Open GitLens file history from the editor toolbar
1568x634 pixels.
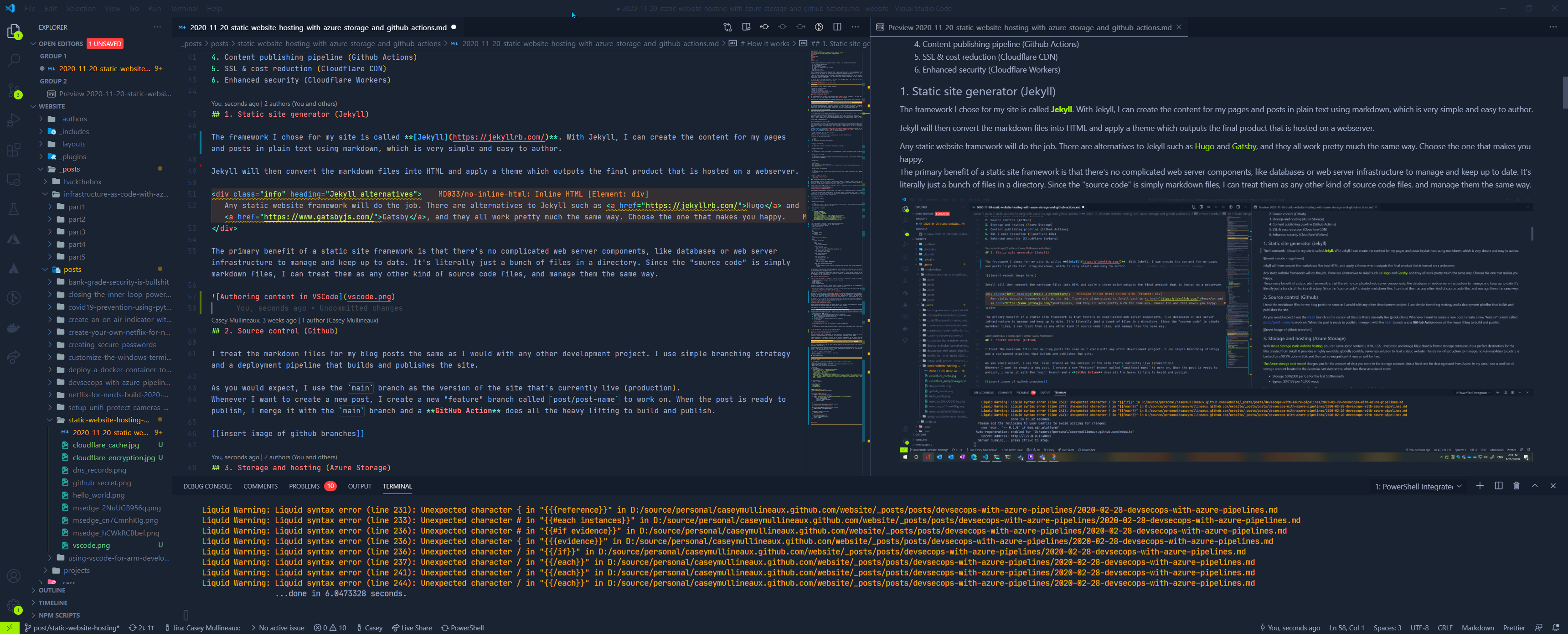(819, 27)
